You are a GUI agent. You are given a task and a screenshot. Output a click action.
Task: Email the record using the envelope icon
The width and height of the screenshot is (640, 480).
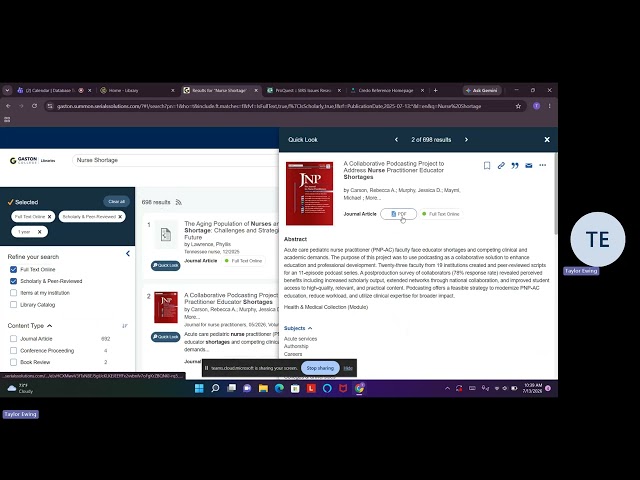529,165
